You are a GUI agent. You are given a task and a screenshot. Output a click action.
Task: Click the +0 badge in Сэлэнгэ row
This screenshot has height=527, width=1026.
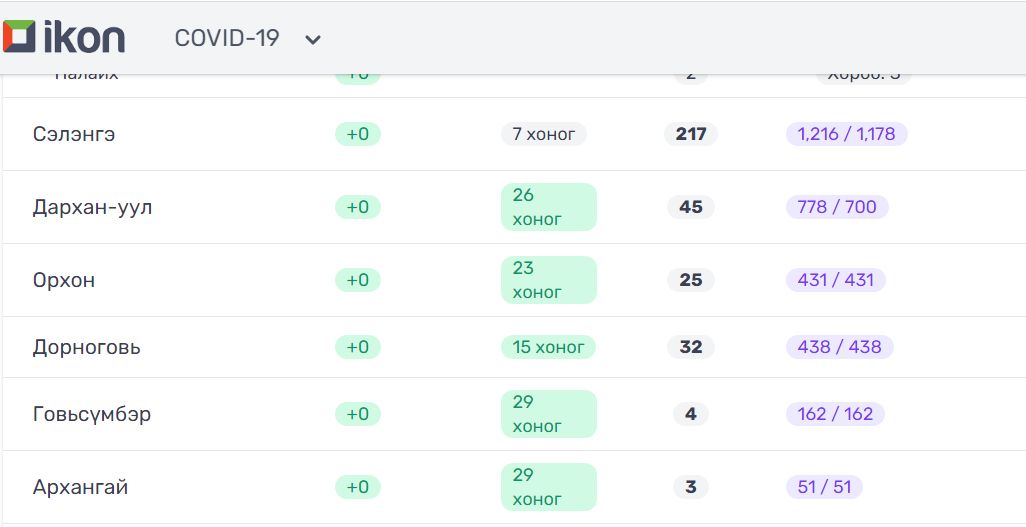coord(358,134)
